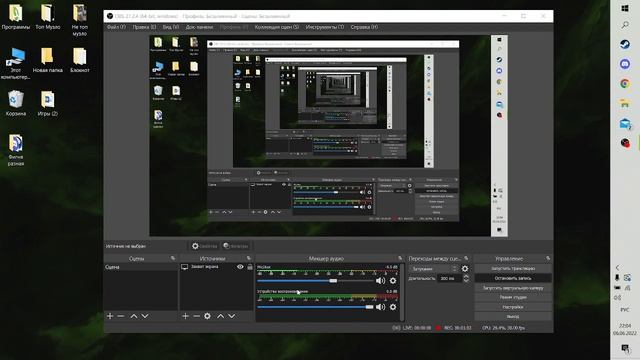Viewport: 640px width, 360px height.
Task: Click the CPU usage status text
Action: click(x=503, y=328)
